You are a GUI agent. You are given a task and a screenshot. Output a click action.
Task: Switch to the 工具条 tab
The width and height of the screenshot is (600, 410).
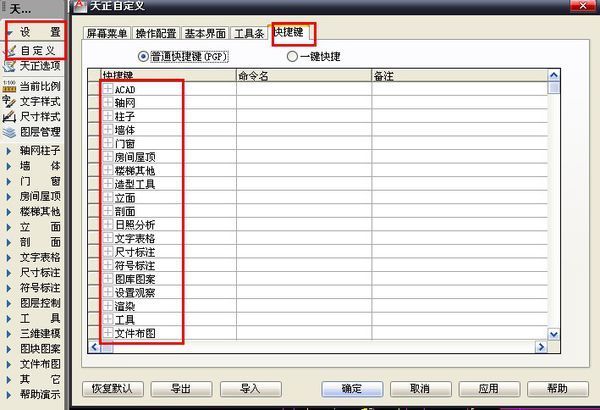point(249,33)
